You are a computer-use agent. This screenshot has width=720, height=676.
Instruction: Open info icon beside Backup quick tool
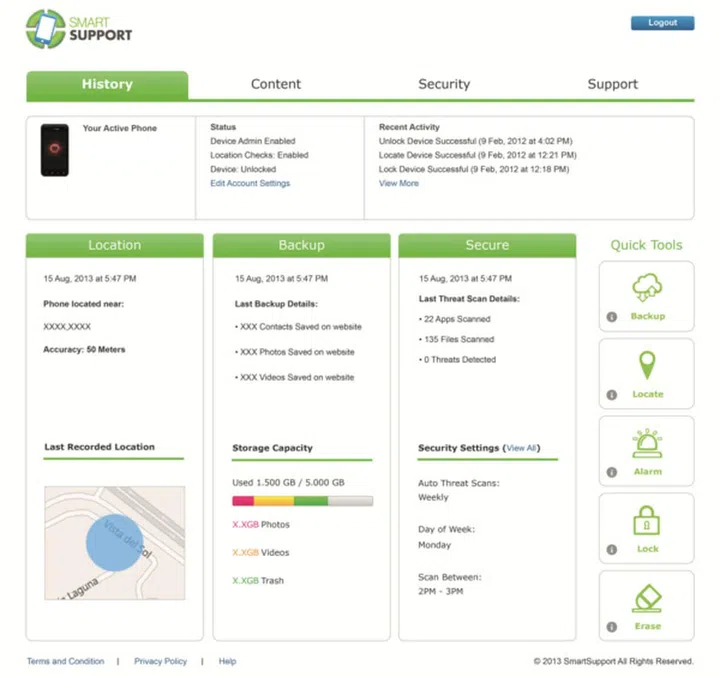612,316
